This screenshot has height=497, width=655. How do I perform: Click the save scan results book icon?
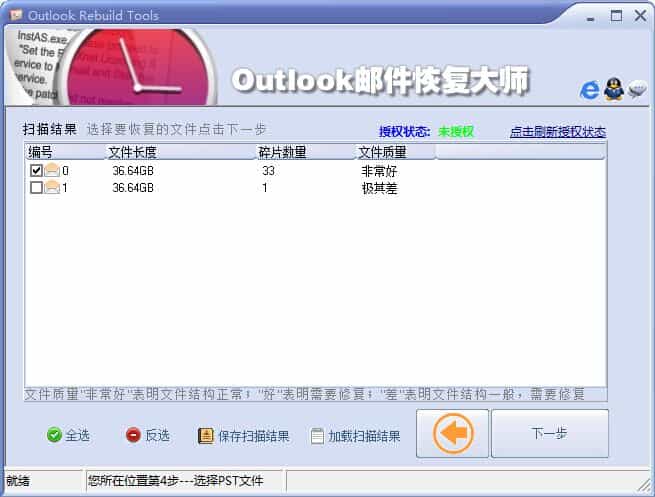coord(206,436)
